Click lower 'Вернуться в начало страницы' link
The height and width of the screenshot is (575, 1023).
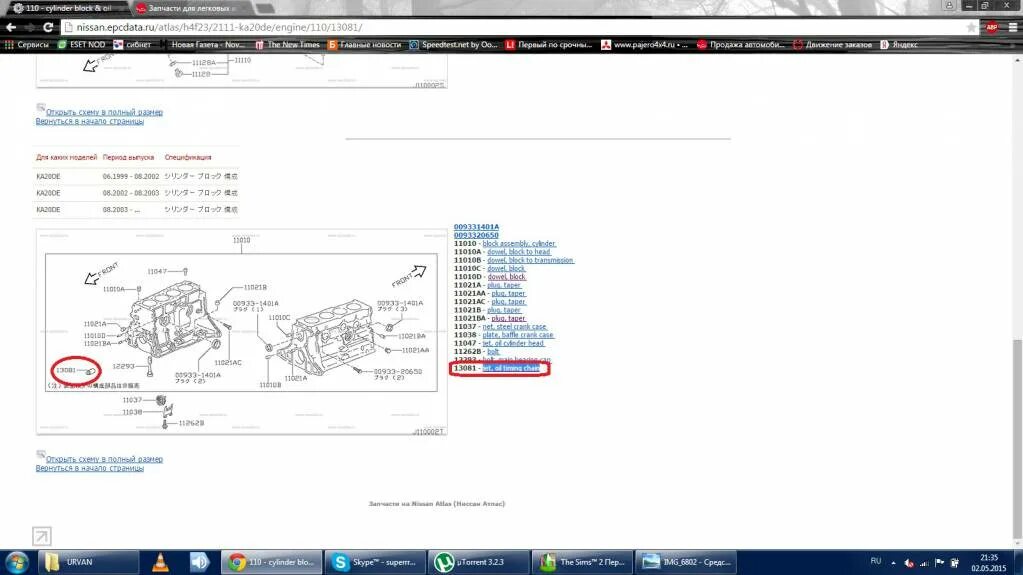click(89, 469)
